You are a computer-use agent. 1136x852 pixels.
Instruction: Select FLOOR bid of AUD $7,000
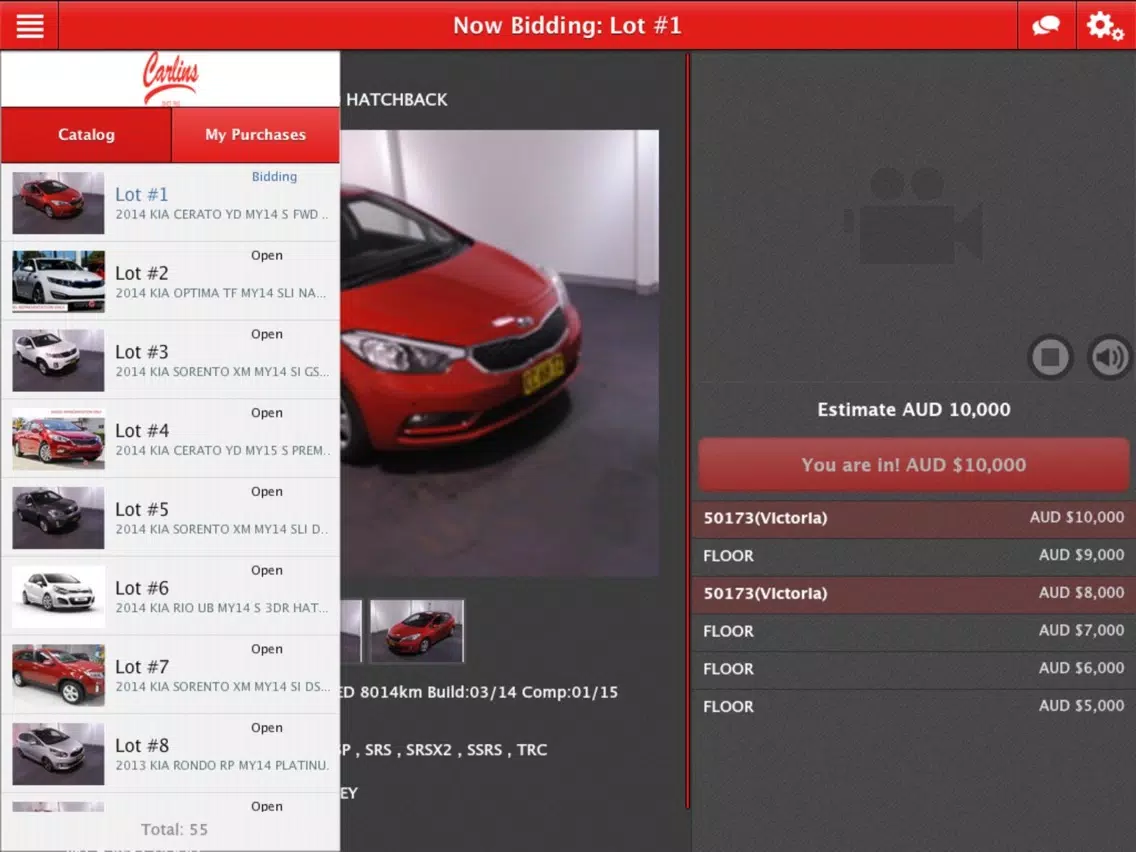[914, 631]
